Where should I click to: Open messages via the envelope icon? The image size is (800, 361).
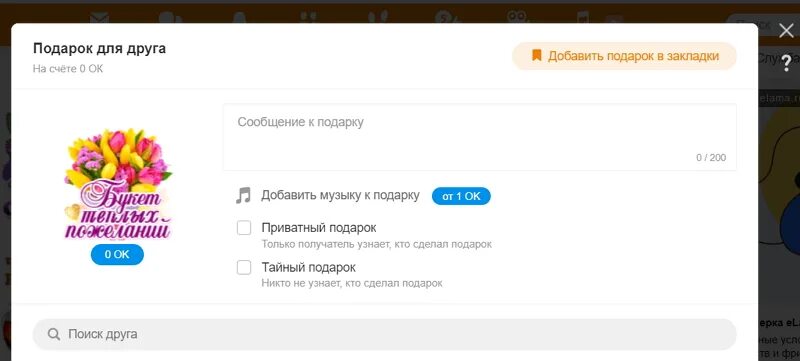(x=99, y=18)
